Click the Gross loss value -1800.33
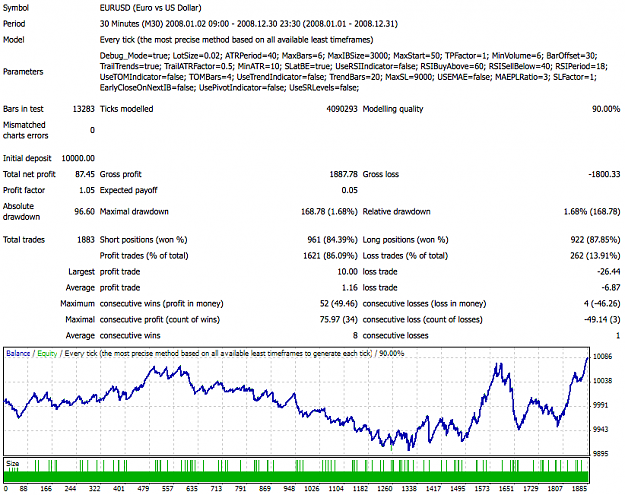 pos(604,175)
